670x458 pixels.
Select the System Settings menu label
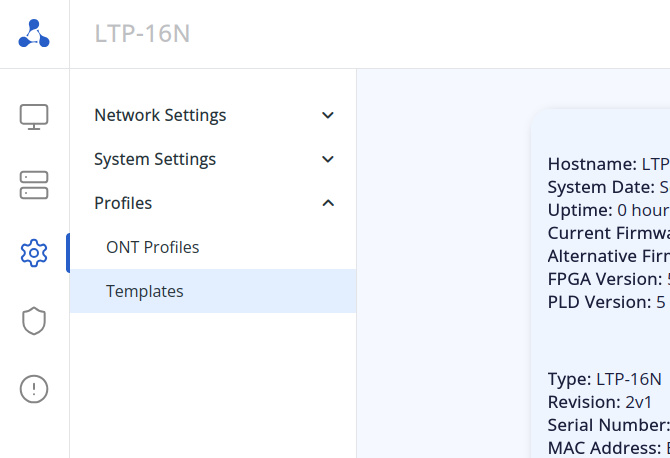tap(155, 159)
